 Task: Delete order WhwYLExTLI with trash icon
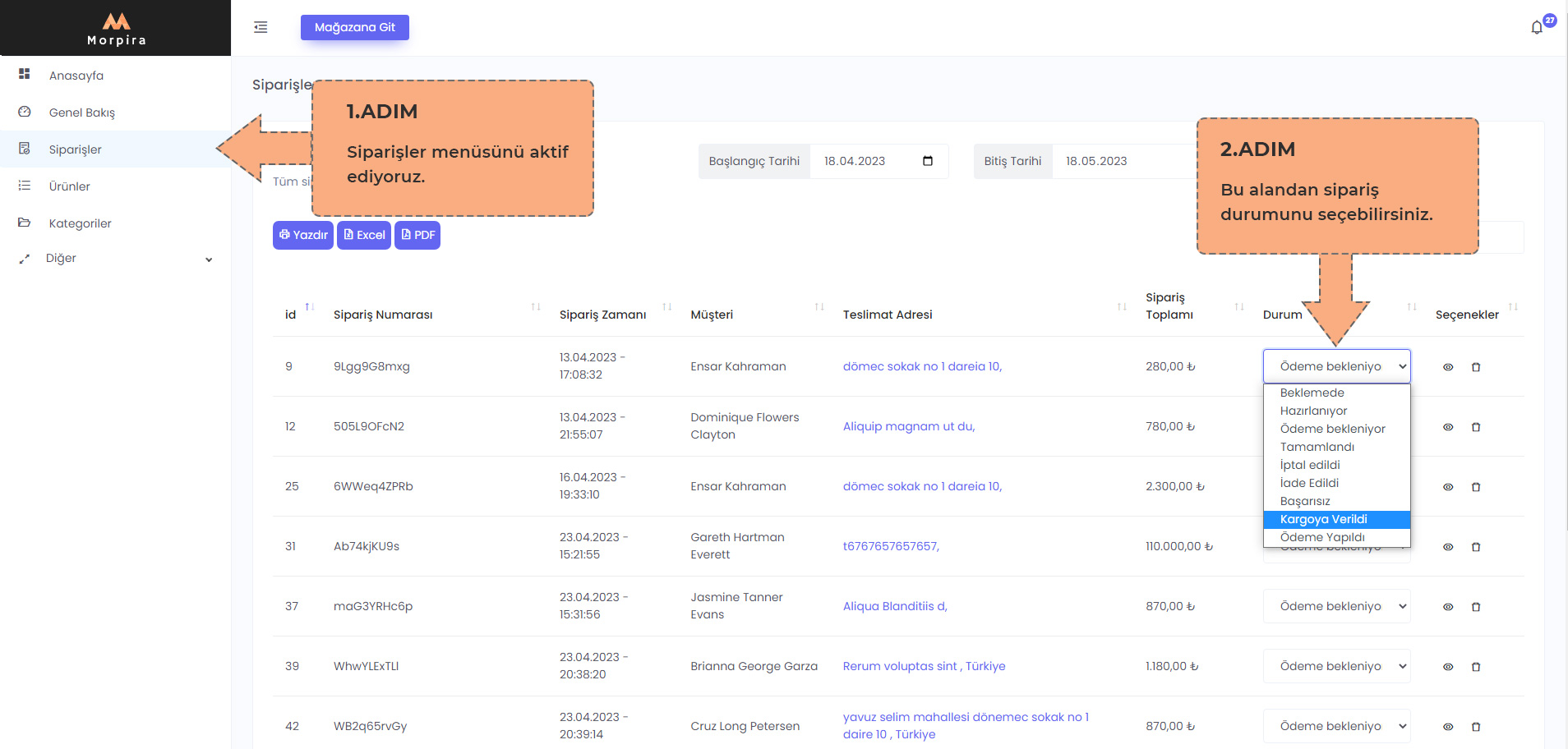(x=1476, y=667)
